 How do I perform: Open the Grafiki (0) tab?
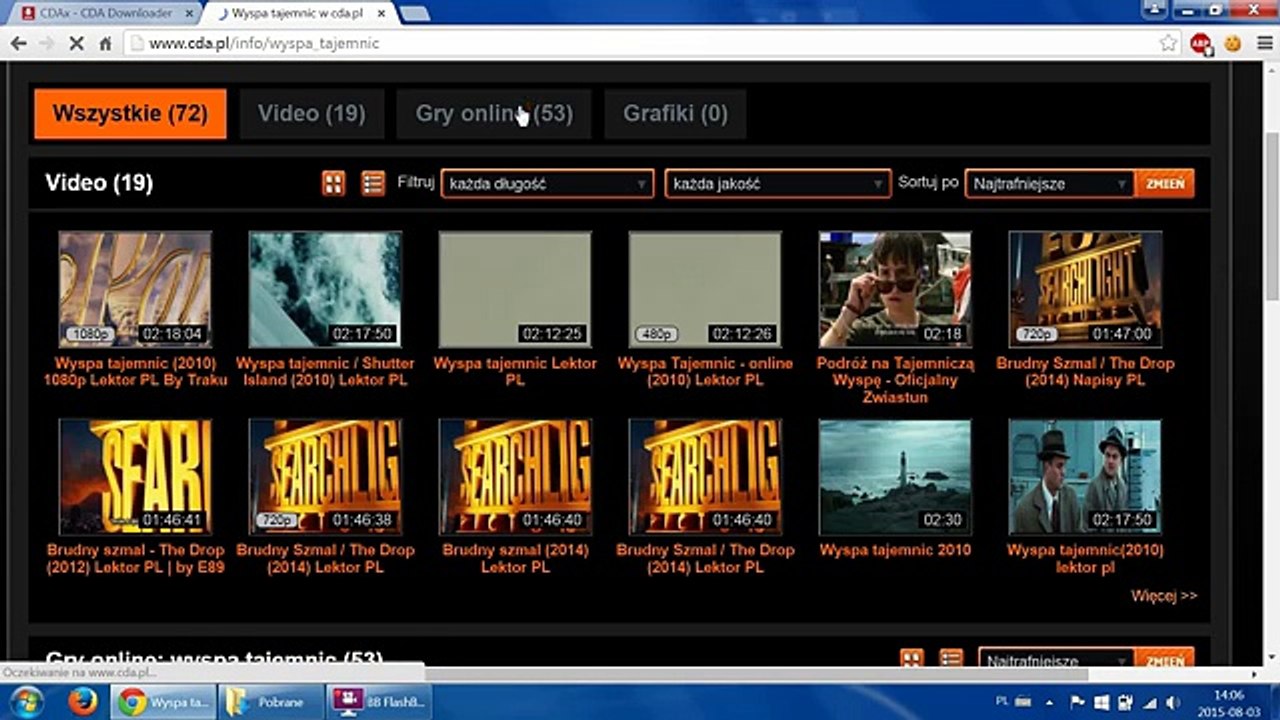click(675, 114)
